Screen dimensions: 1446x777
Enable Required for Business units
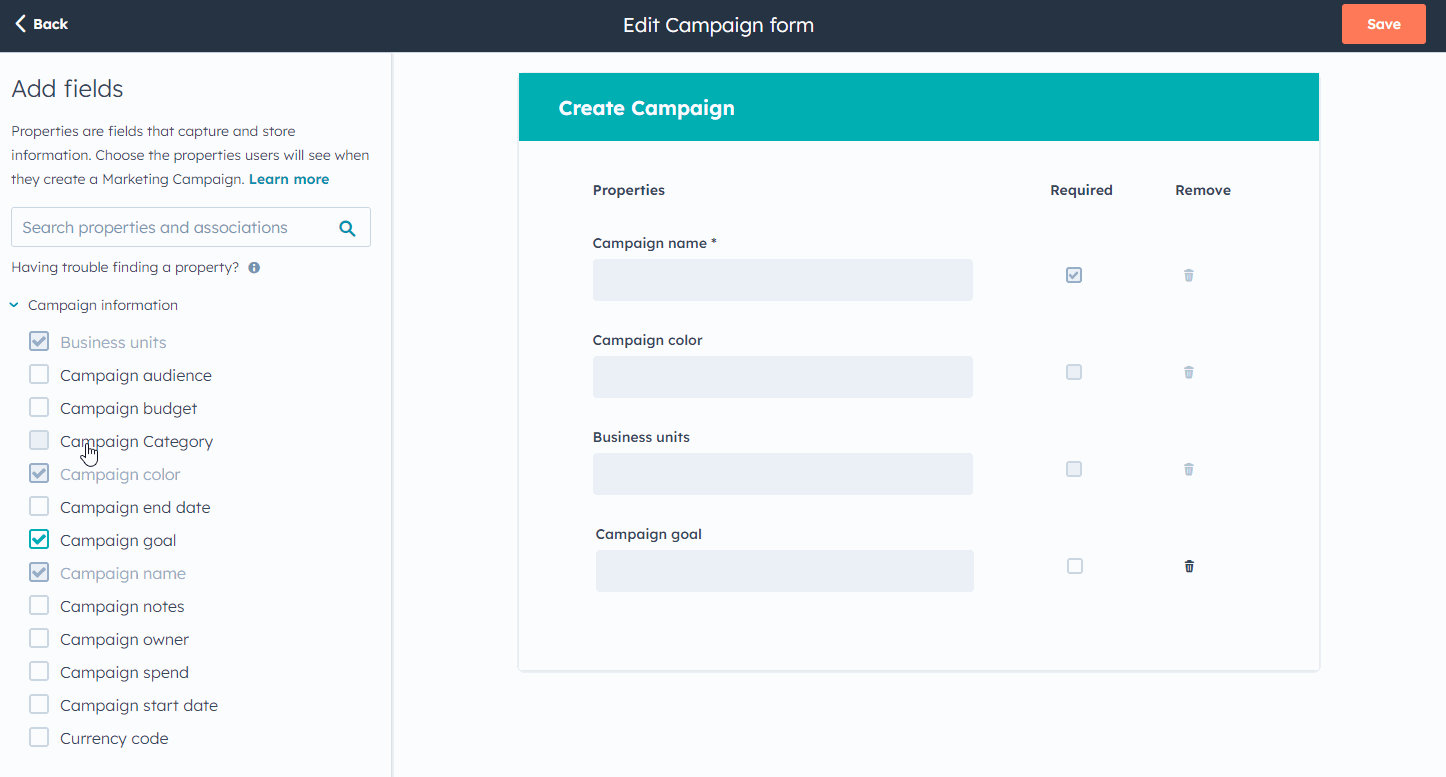pos(1073,469)
